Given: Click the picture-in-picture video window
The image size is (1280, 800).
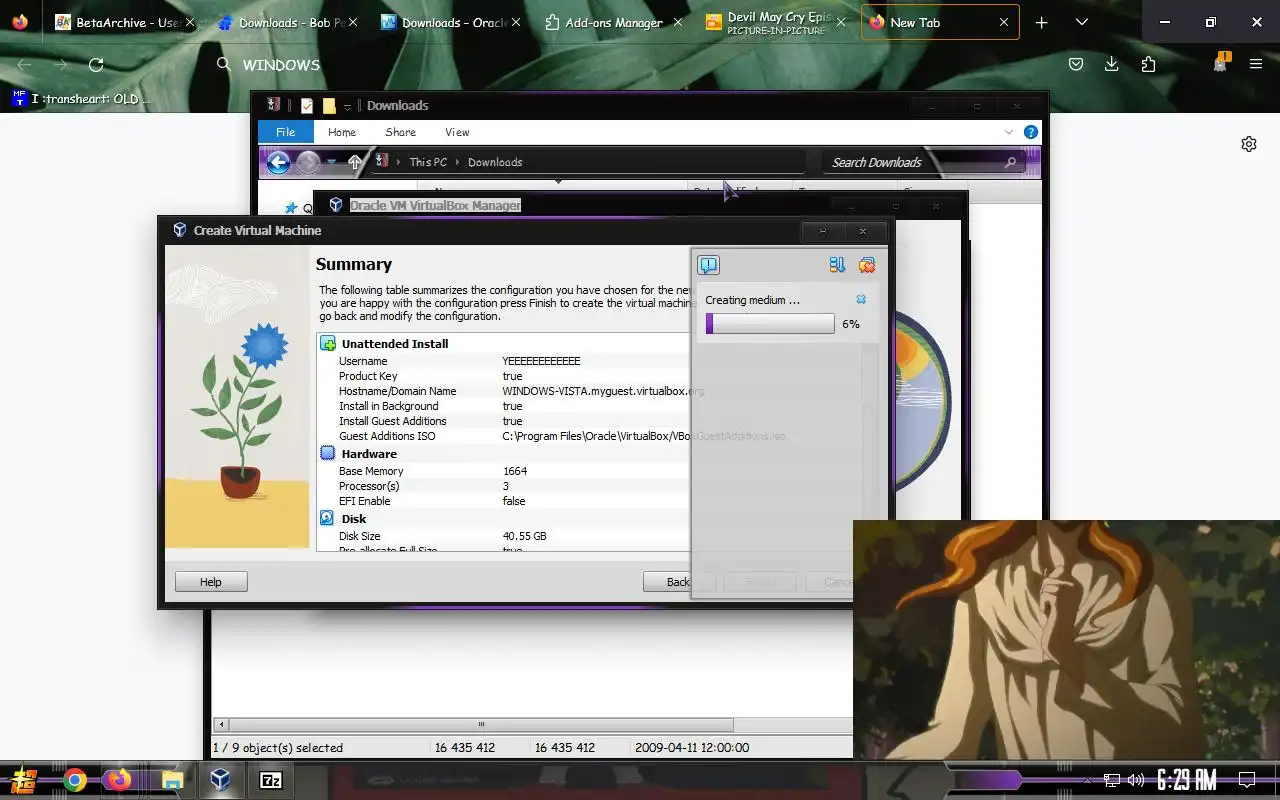Looking at the screenshot, I should point(1066,640).
